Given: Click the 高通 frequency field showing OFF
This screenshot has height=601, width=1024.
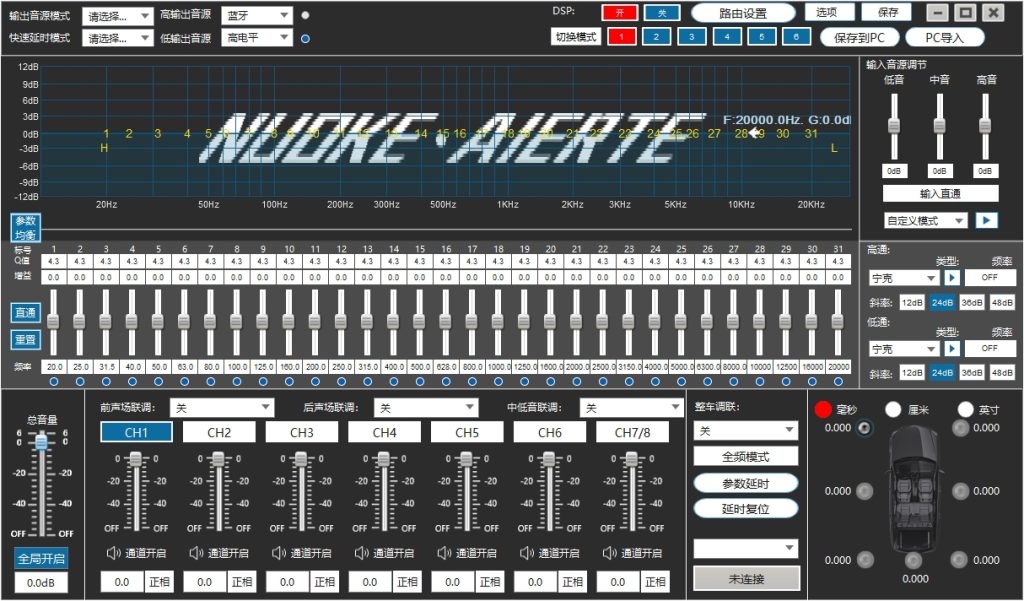Looking at the screenshot, I should point(990,278).
